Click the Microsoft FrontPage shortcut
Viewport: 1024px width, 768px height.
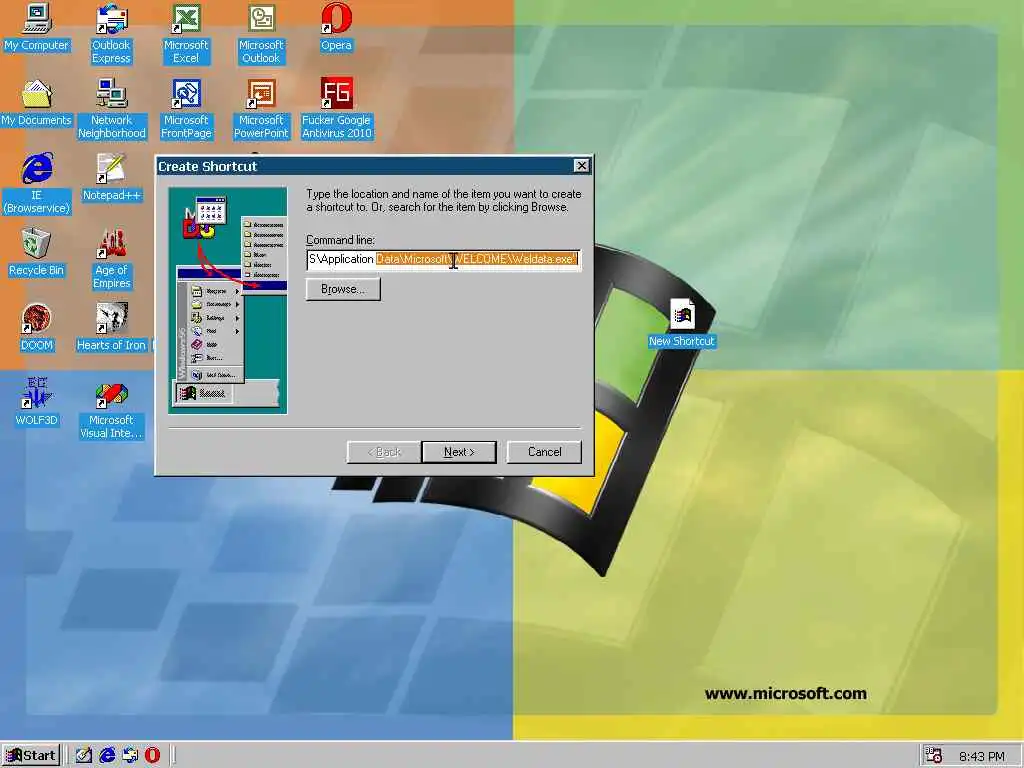186,109
